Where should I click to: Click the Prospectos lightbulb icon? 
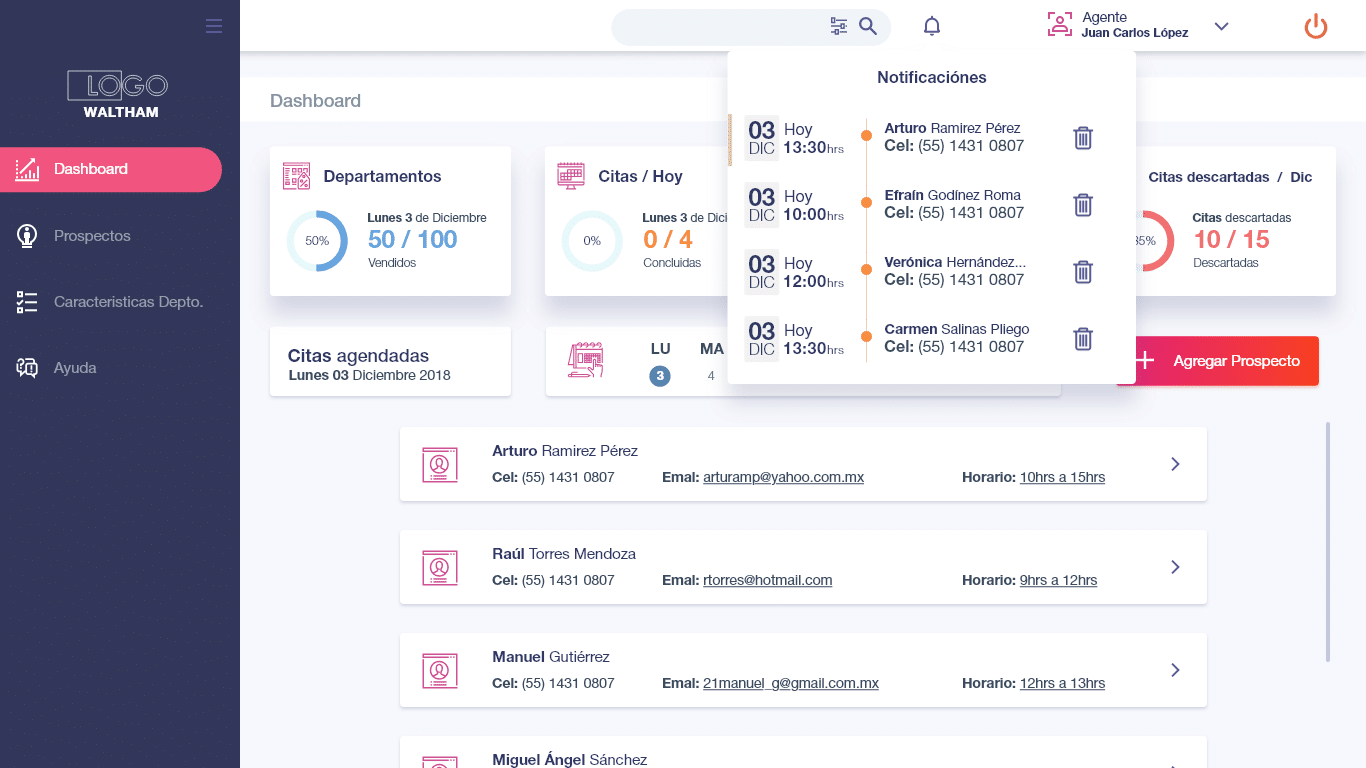[27, 236]
